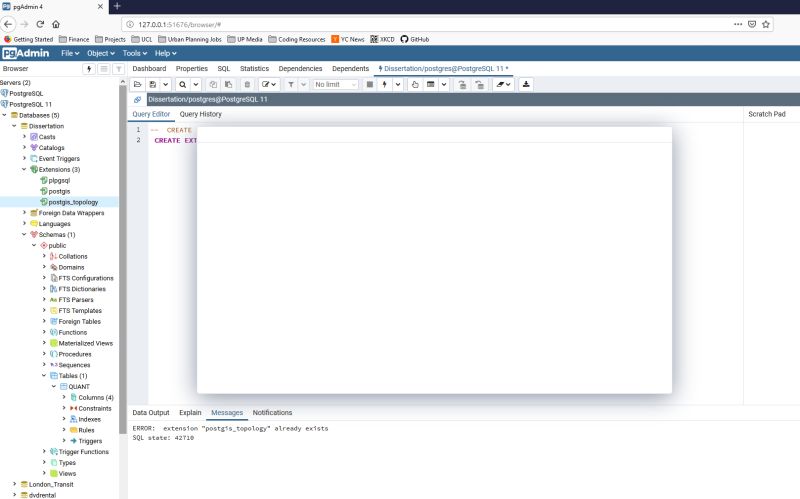Viewport: 800px width, 499px height.
Task: Open the YC News bookmark
Action: point(347,39)
